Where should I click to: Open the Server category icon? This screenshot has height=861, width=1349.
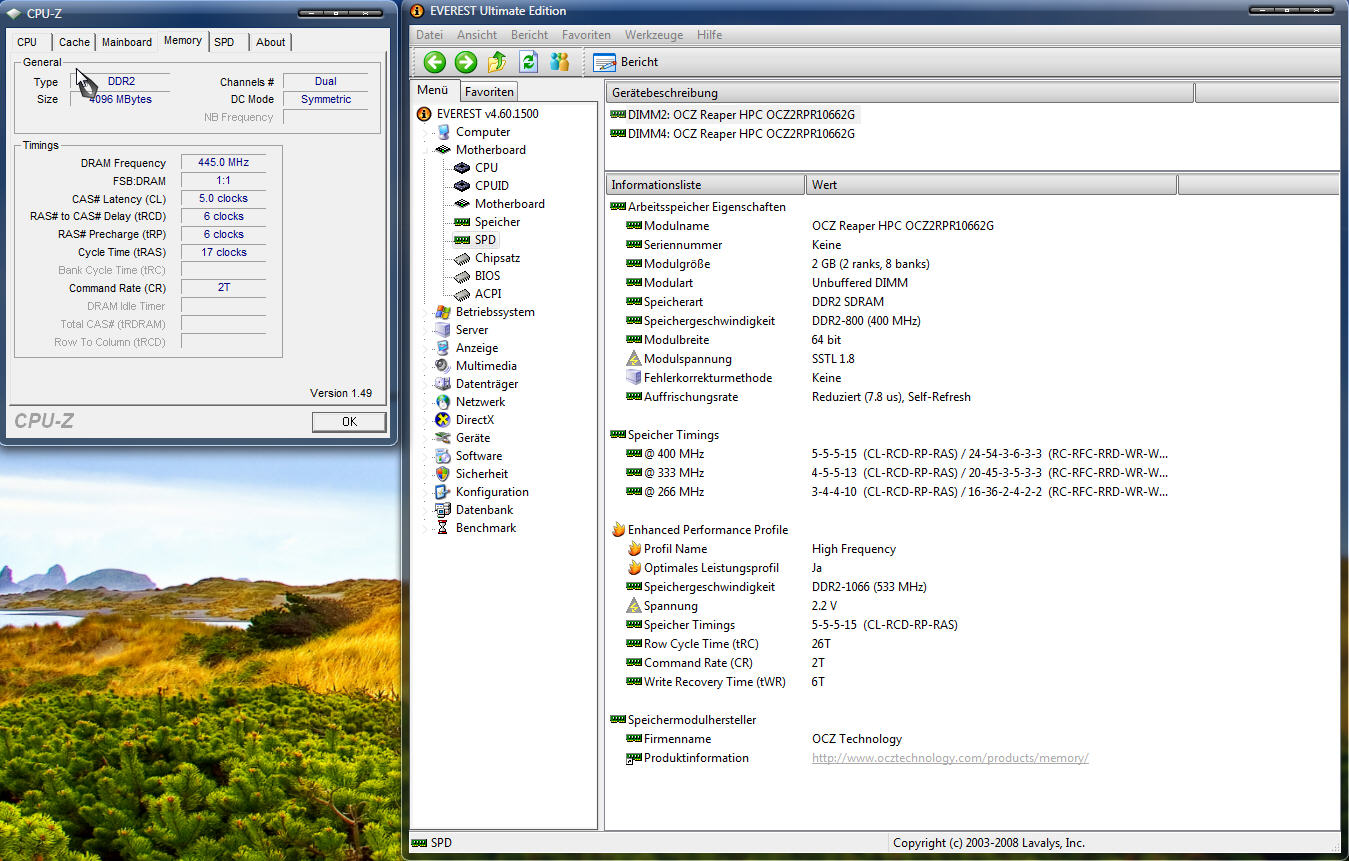pos(443,330)
